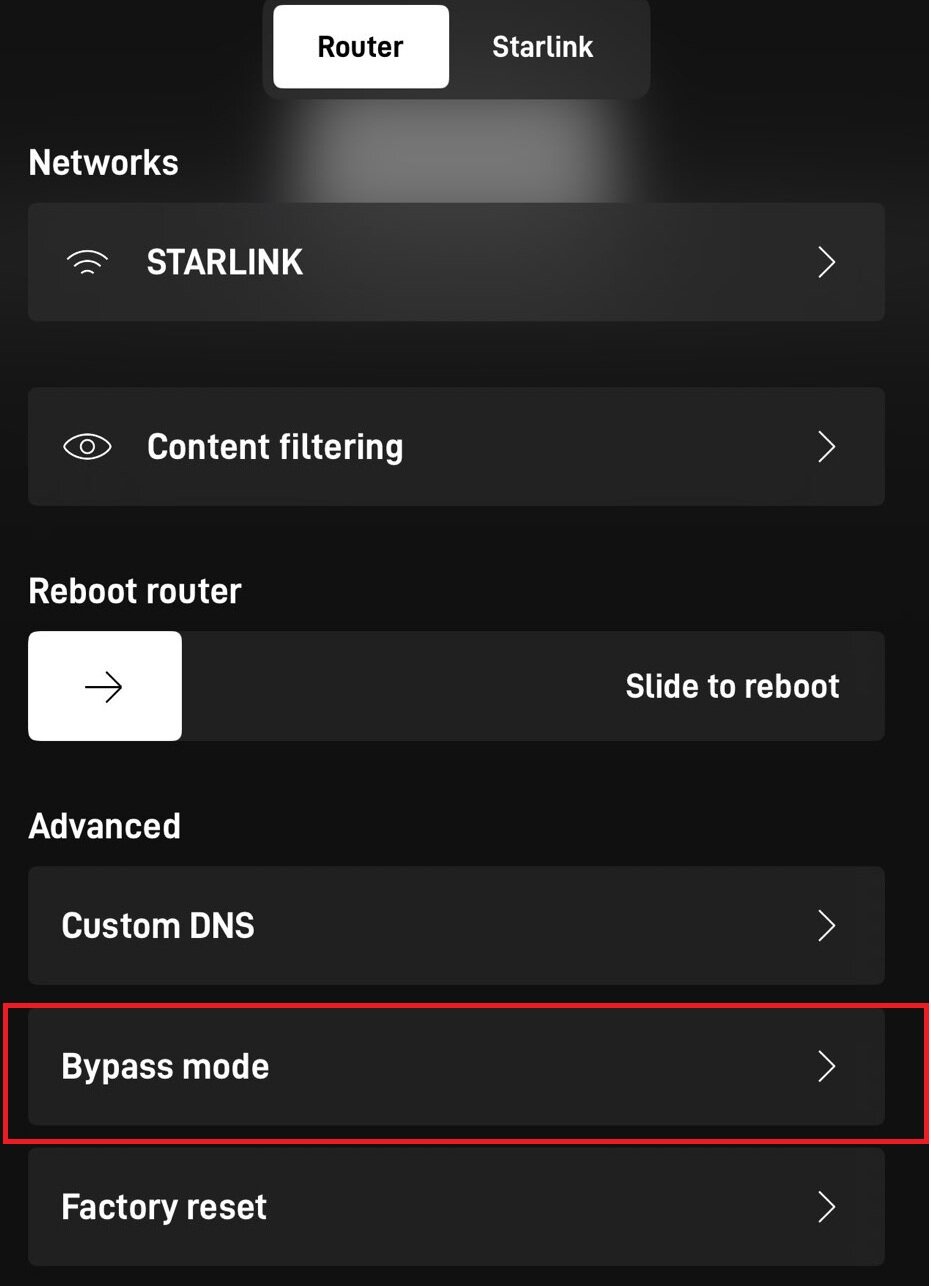The height and width of the screenshot is (1286, 931).
Task: Click the chevron on Factory reset row
Action: (826, 1207)
